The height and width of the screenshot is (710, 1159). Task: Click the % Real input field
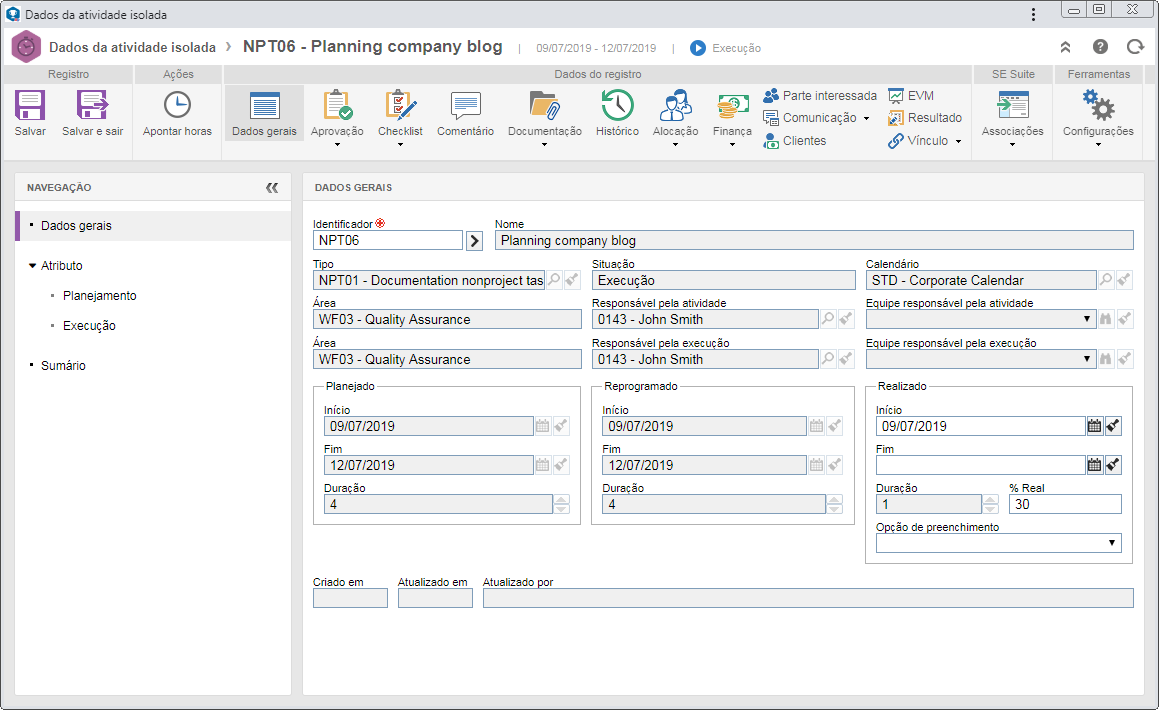[1065, 505]
